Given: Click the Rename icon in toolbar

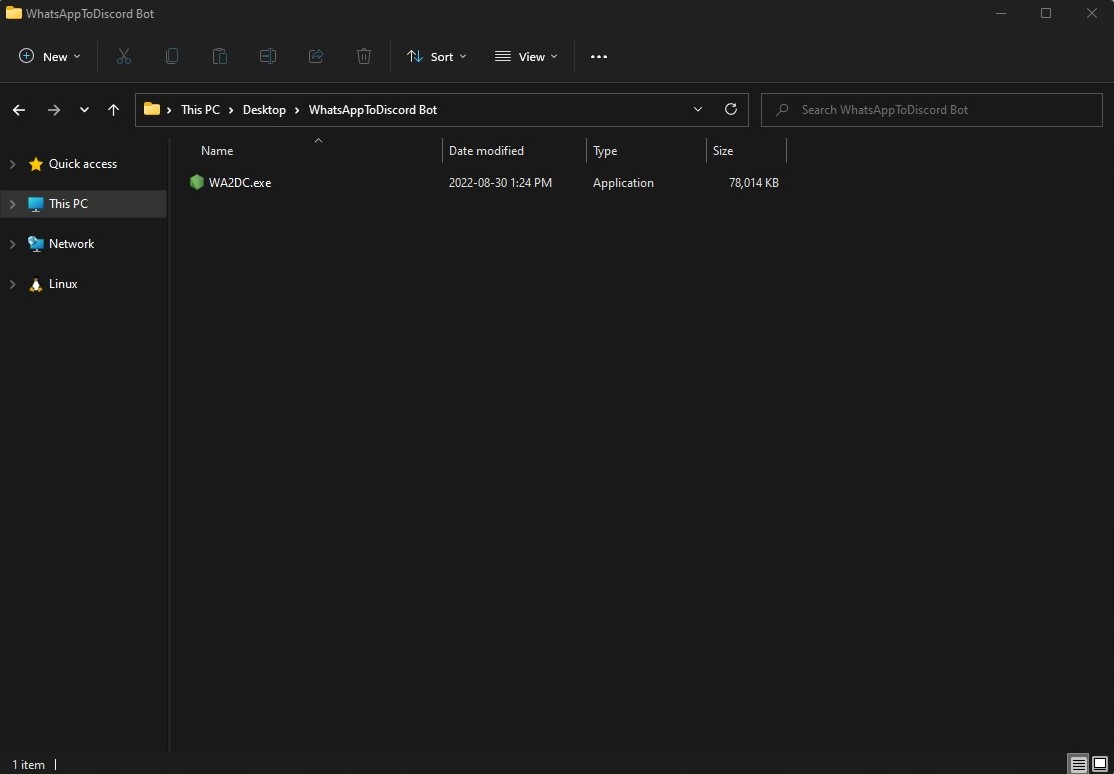Looking at the screenshot, I should pyautogui.click(x=268, y=57).
